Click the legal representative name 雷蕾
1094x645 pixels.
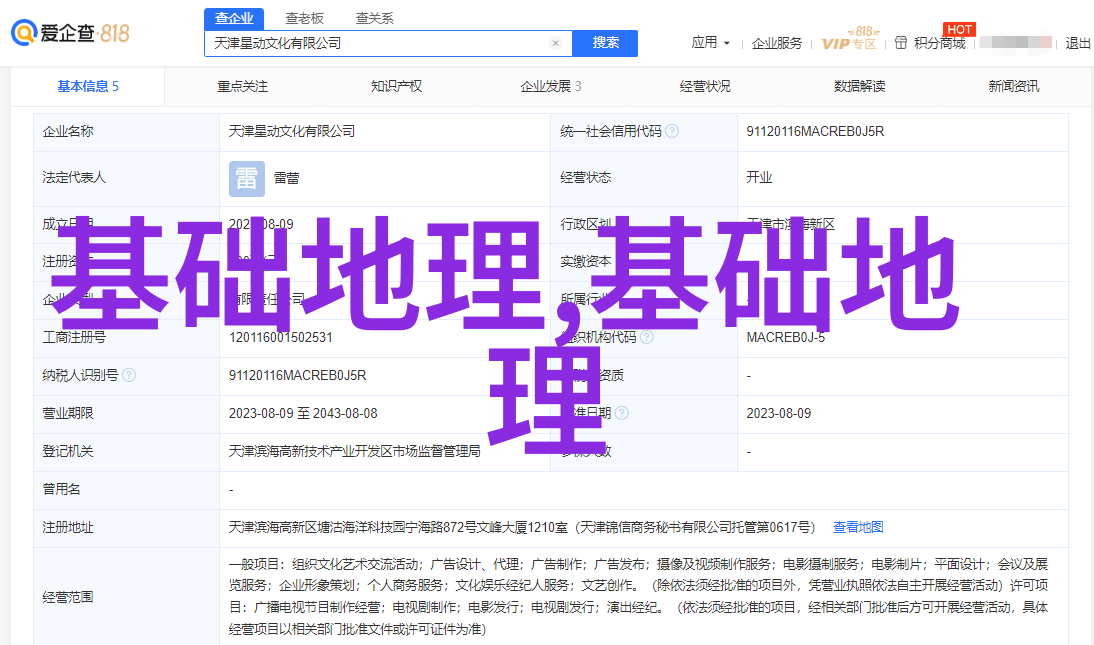(x=286, y=179)
